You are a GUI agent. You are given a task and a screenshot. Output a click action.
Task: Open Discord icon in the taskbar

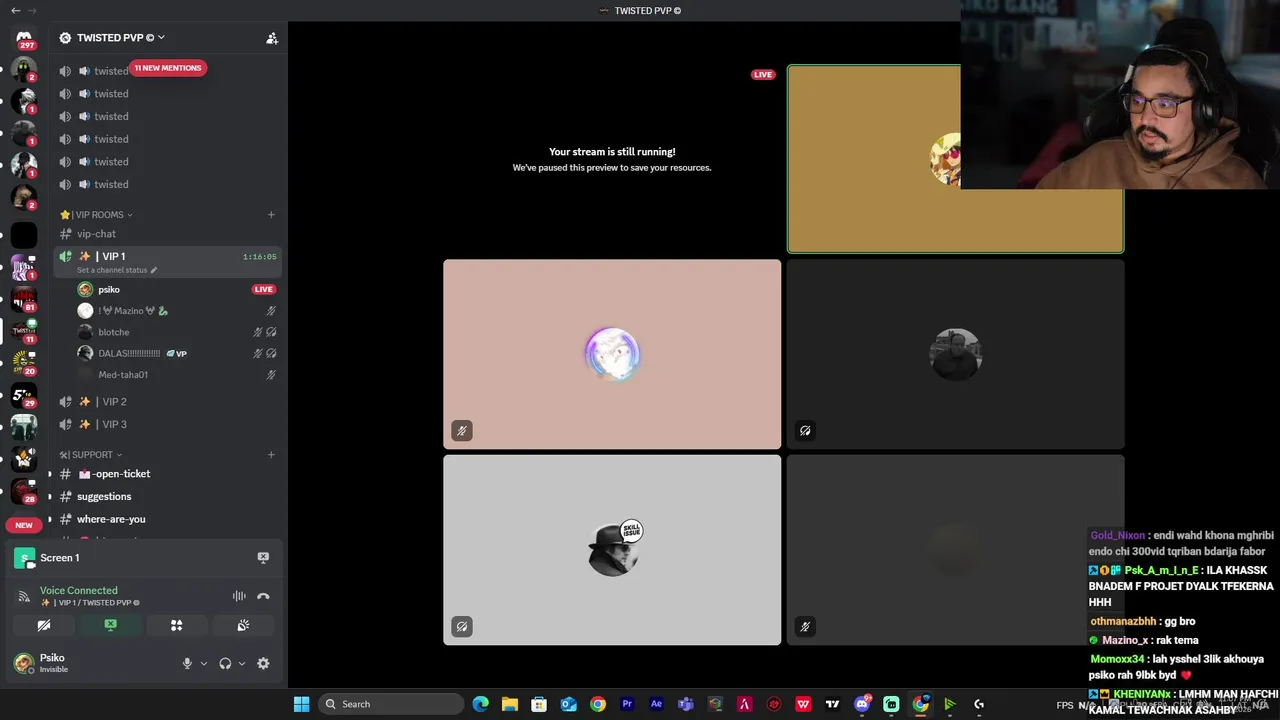tap(862, 704)
